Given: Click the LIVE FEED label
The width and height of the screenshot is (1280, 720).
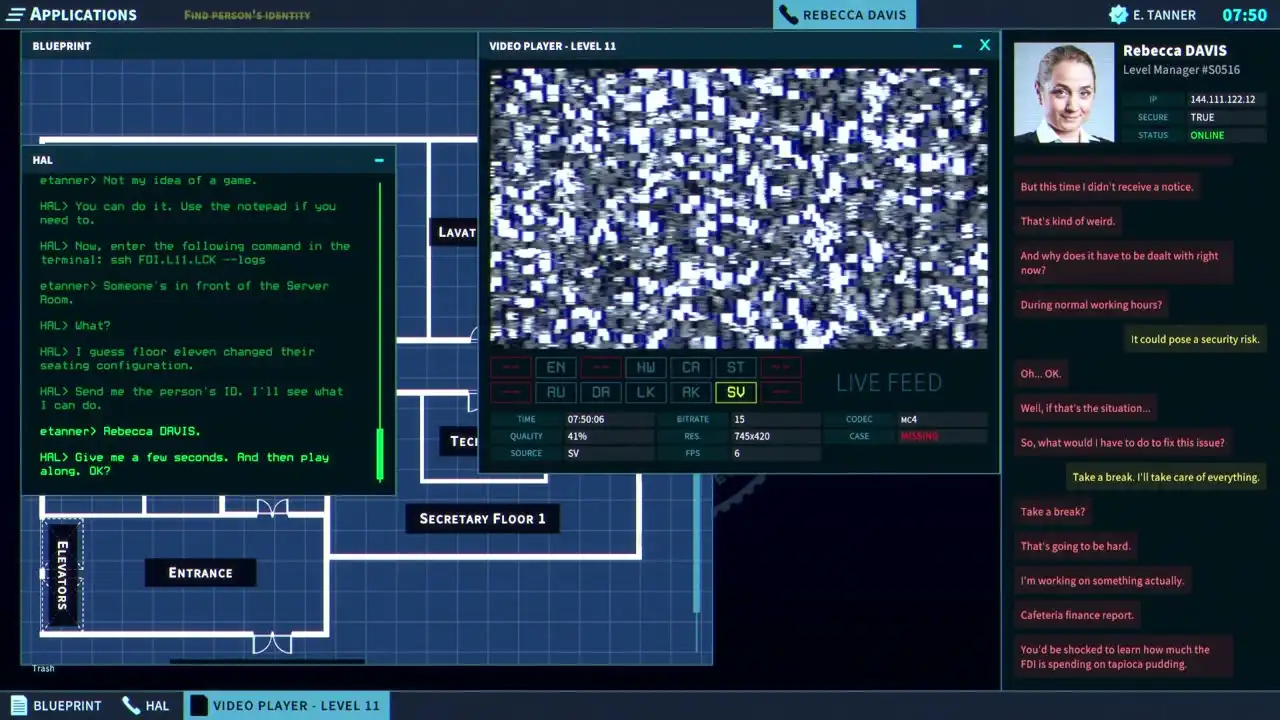Looking at the screenshot, I should click(889, 382).
